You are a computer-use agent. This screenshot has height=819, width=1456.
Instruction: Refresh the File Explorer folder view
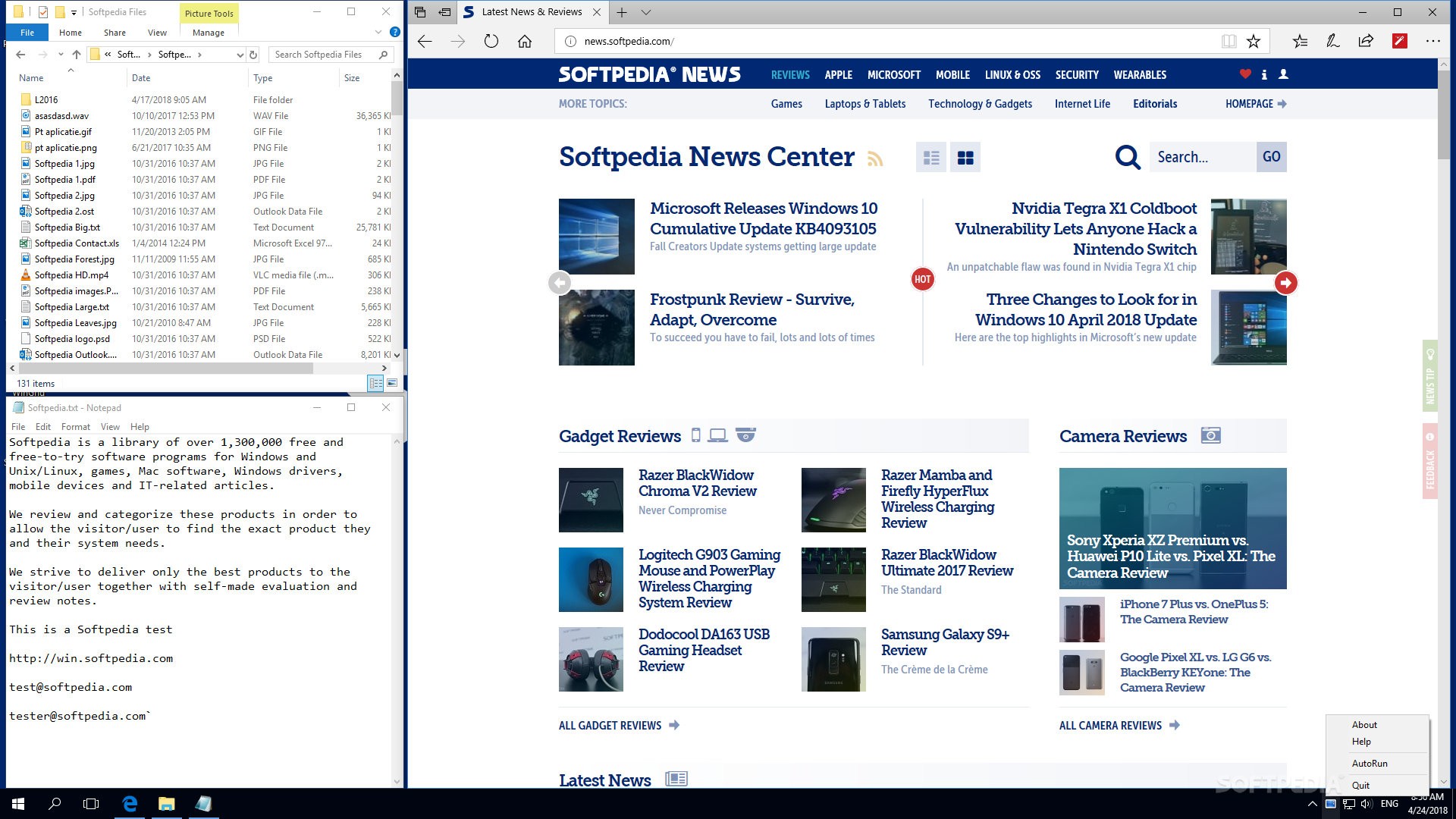pyautogui.click(x=253, y=55)
